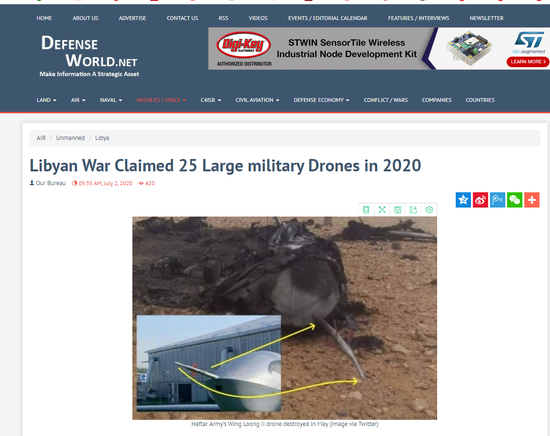The image size is (550, 436).
Task: Open the hexagon settings icon above image
Action: [429, 210]
